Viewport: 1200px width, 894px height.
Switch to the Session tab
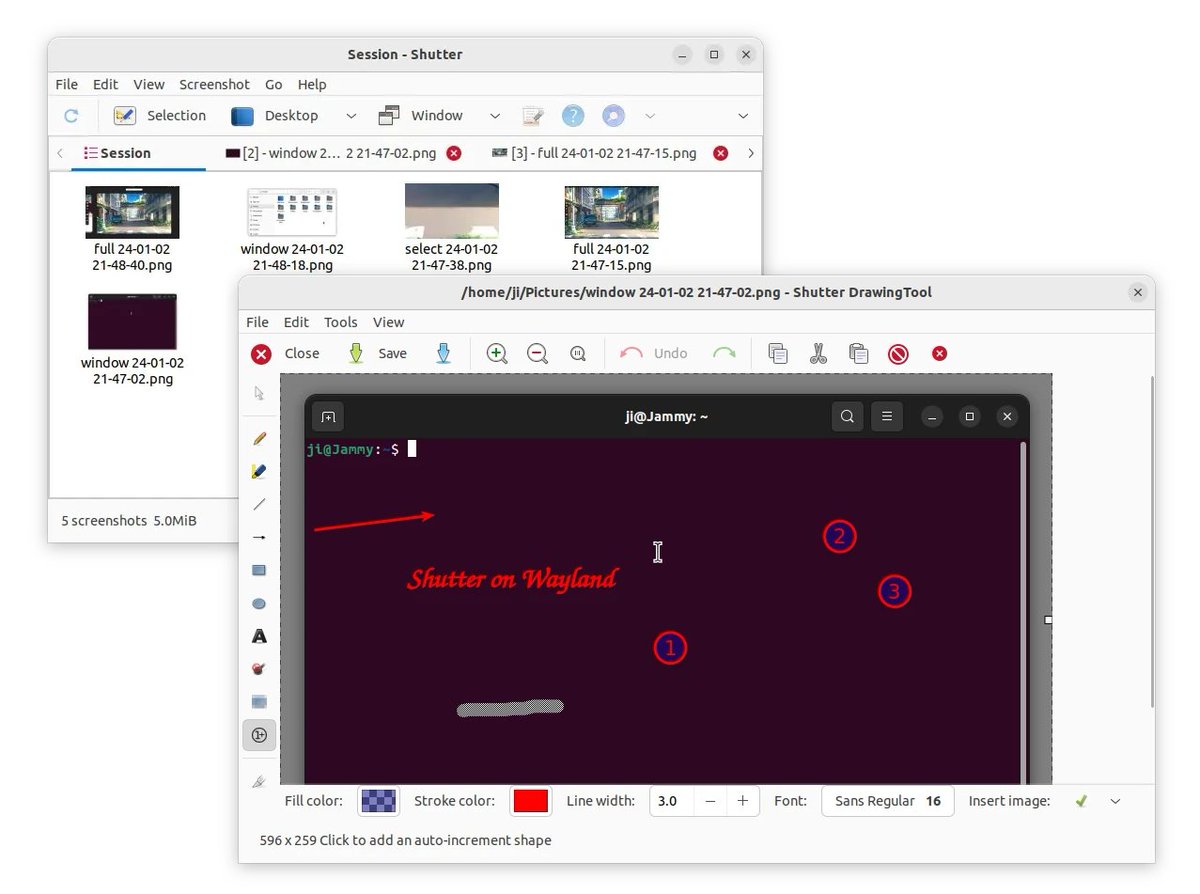[x=117, y=152]
